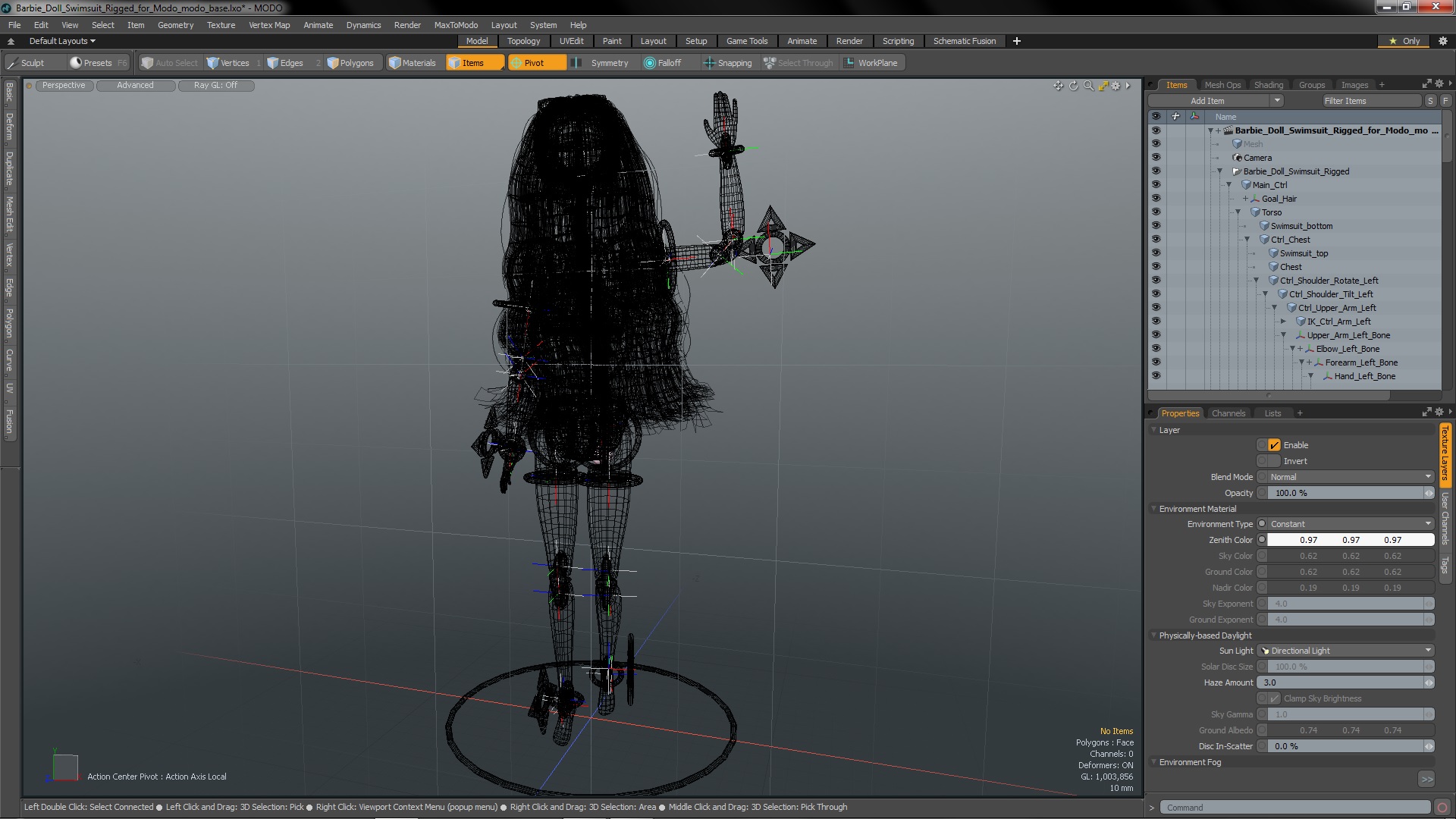Open viewport settings gear icon
The image size is (1456, 819).
pyautogui.click(x=1116, y=86)
